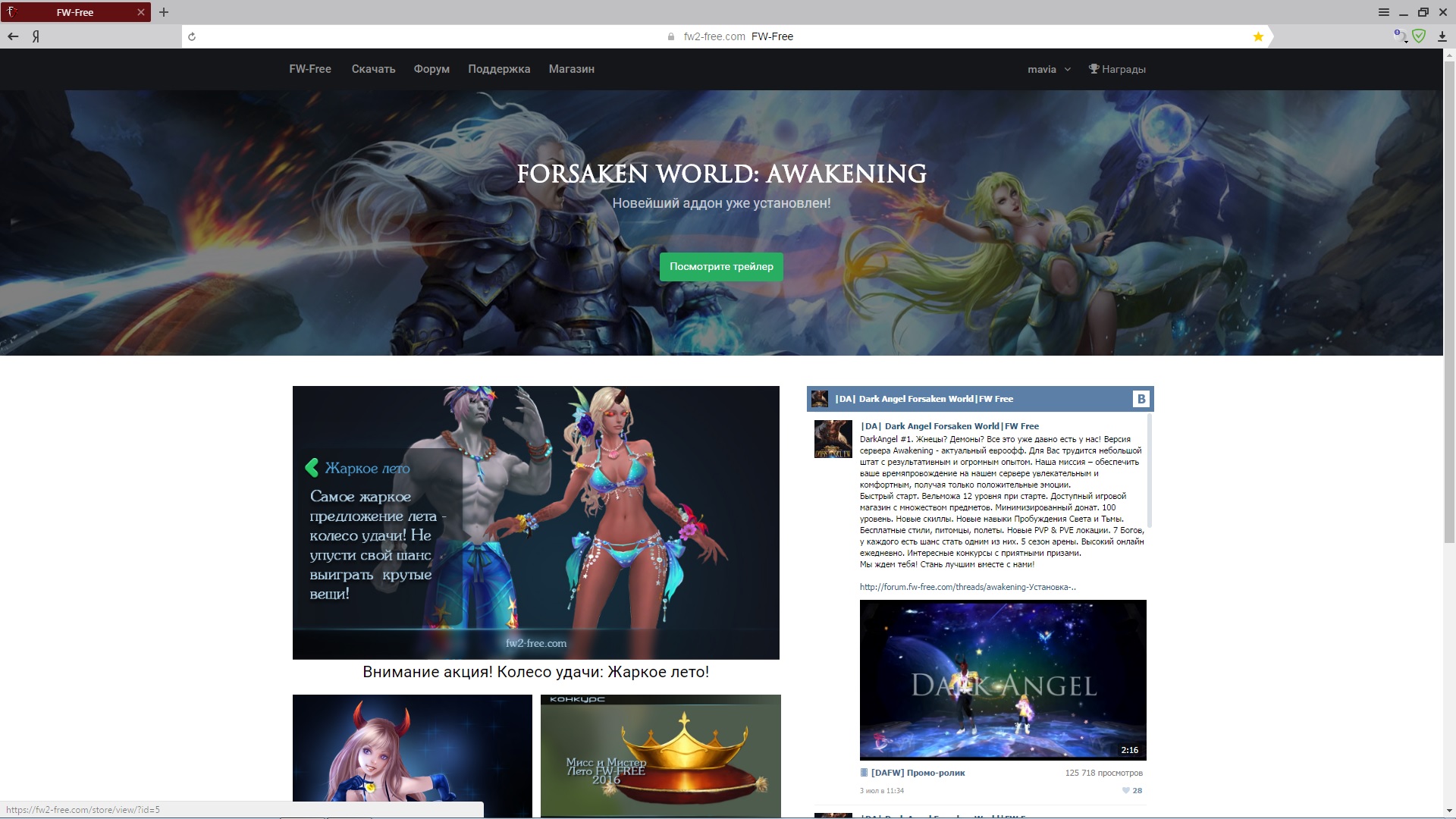Open the Форум nav item
The width and height of the screenshot is (1456, 819).
coord(431,69)
